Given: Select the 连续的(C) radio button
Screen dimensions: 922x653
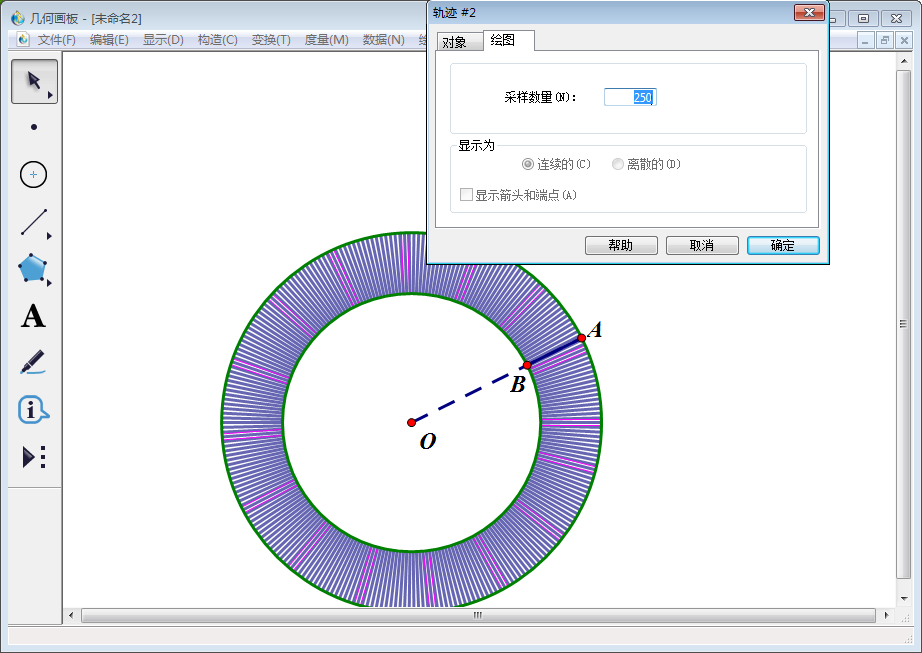Looking at the screenshot, I should (556, 164).
